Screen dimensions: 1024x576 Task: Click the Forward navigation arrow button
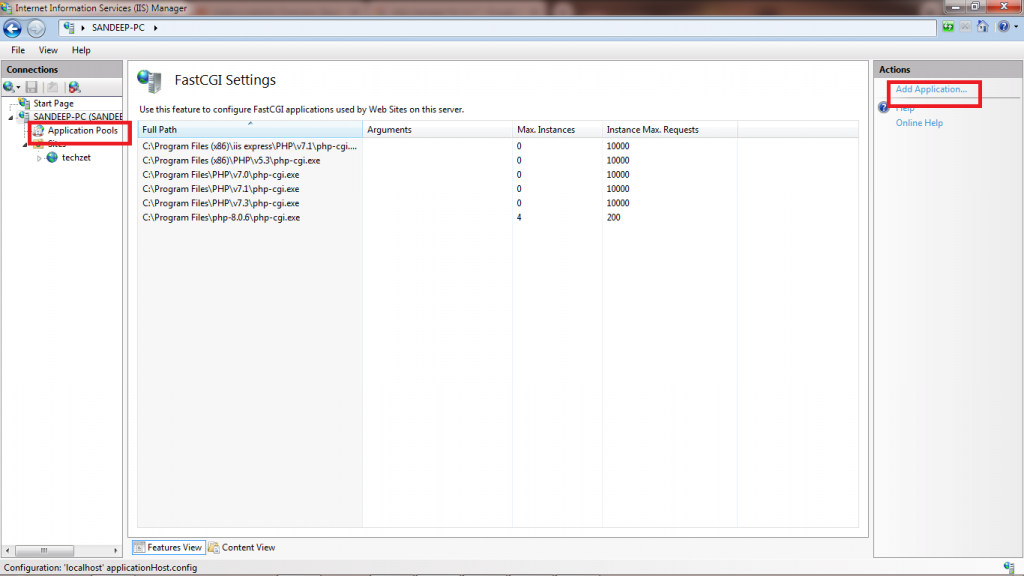point(36,28)
